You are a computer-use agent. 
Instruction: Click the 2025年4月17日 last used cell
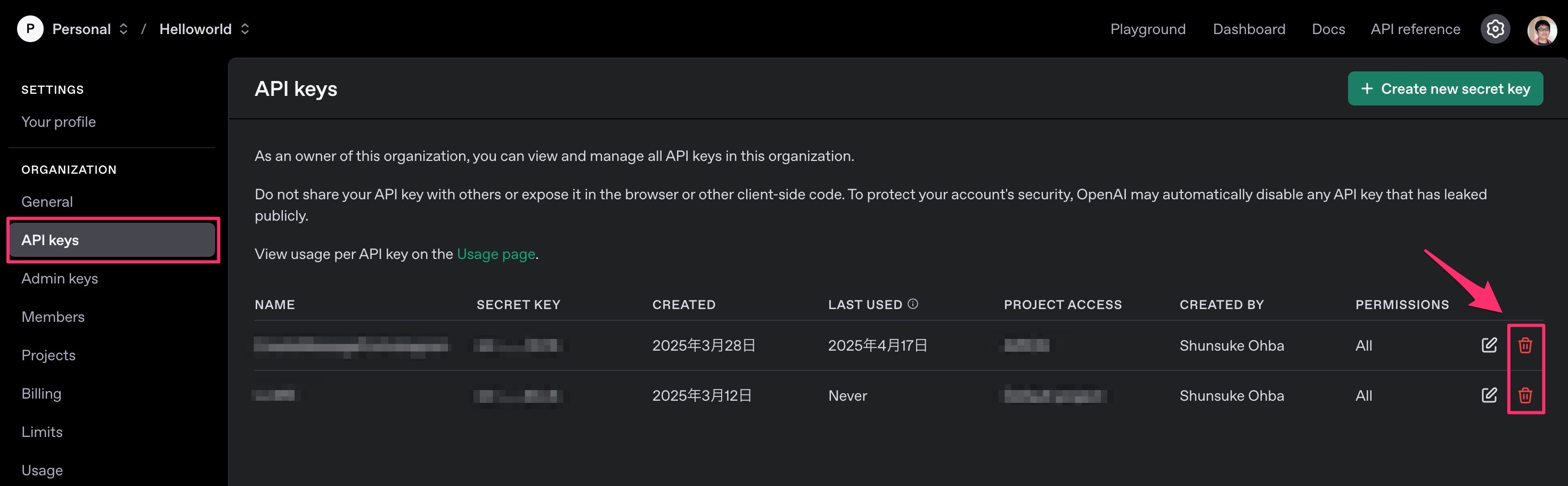tap(877, 345)
